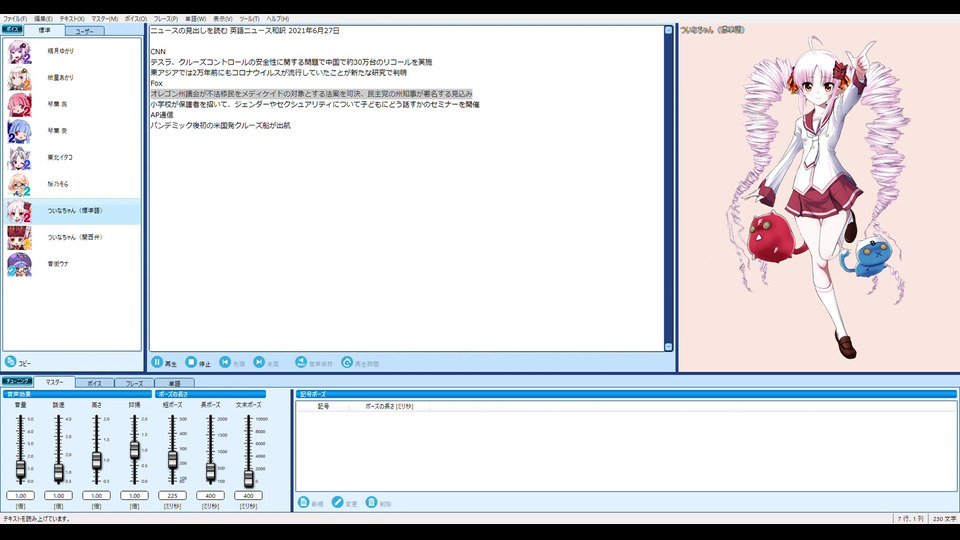The height and width of the screenshot is (540, 960).
Task: Click the 短ポーズ short pause slider handle
Action: 172,459
